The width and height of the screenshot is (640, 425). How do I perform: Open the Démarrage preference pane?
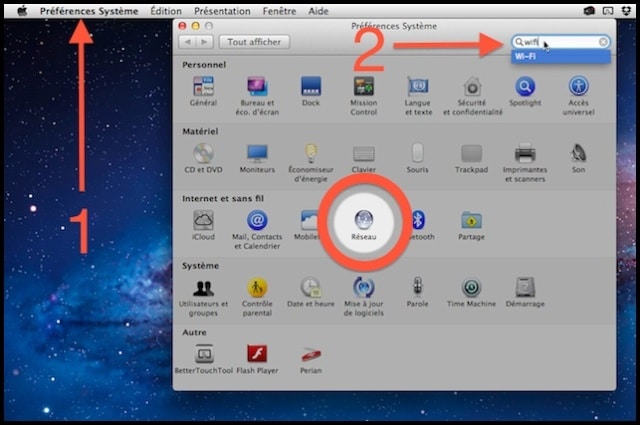pos(525,292)
